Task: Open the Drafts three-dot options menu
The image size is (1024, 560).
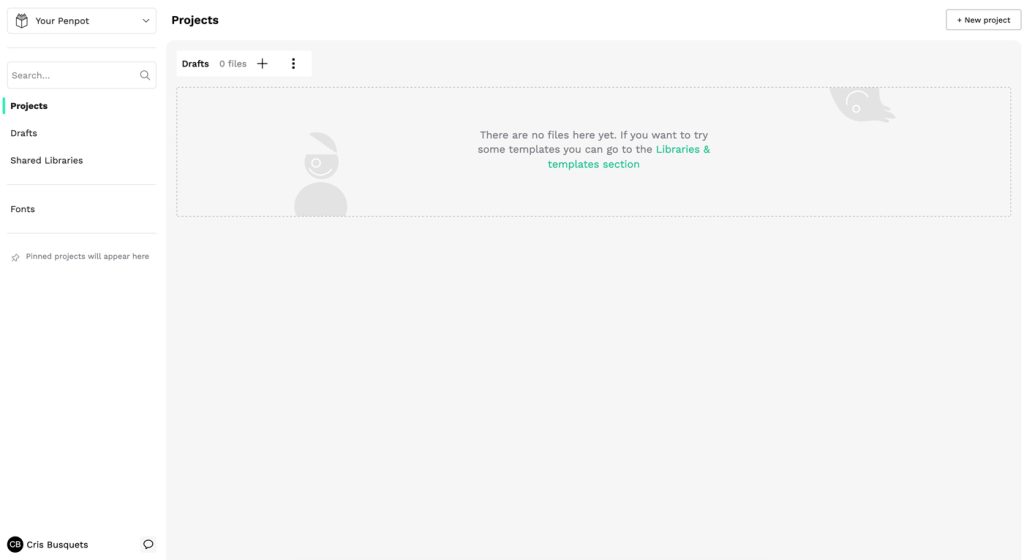Action: coord(293,64)
